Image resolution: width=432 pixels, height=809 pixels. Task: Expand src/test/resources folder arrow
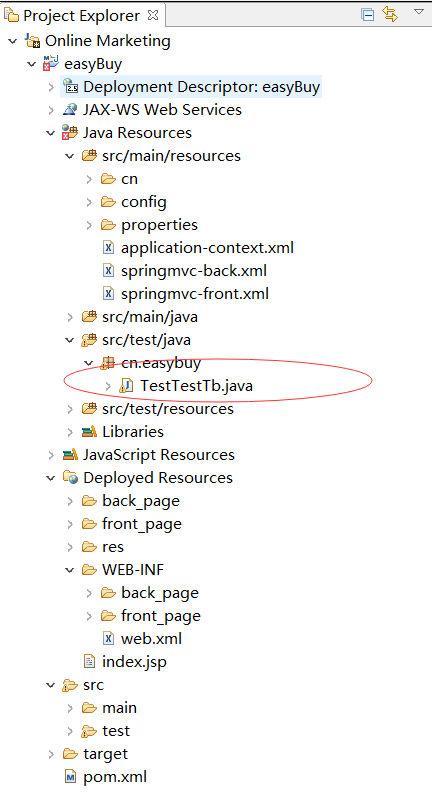70,409
